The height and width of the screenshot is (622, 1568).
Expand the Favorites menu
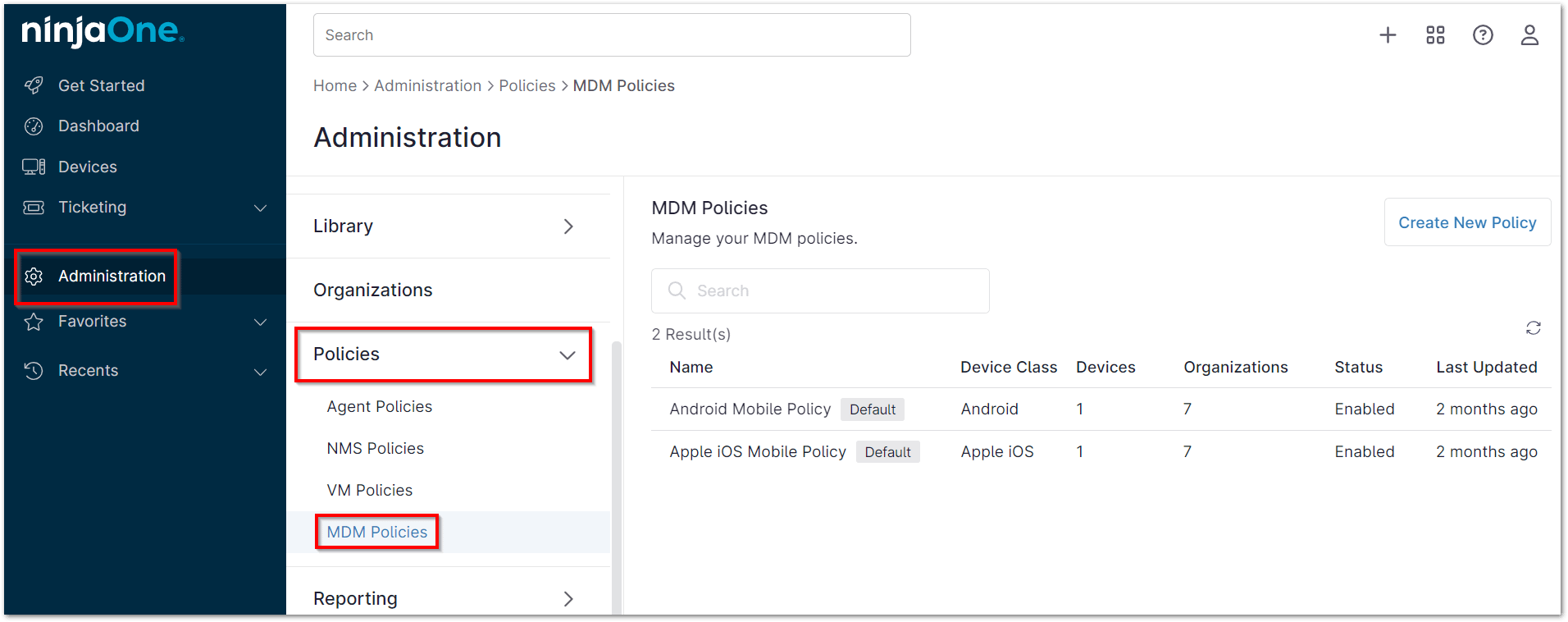pyautogui.click(x=260, y=322)
